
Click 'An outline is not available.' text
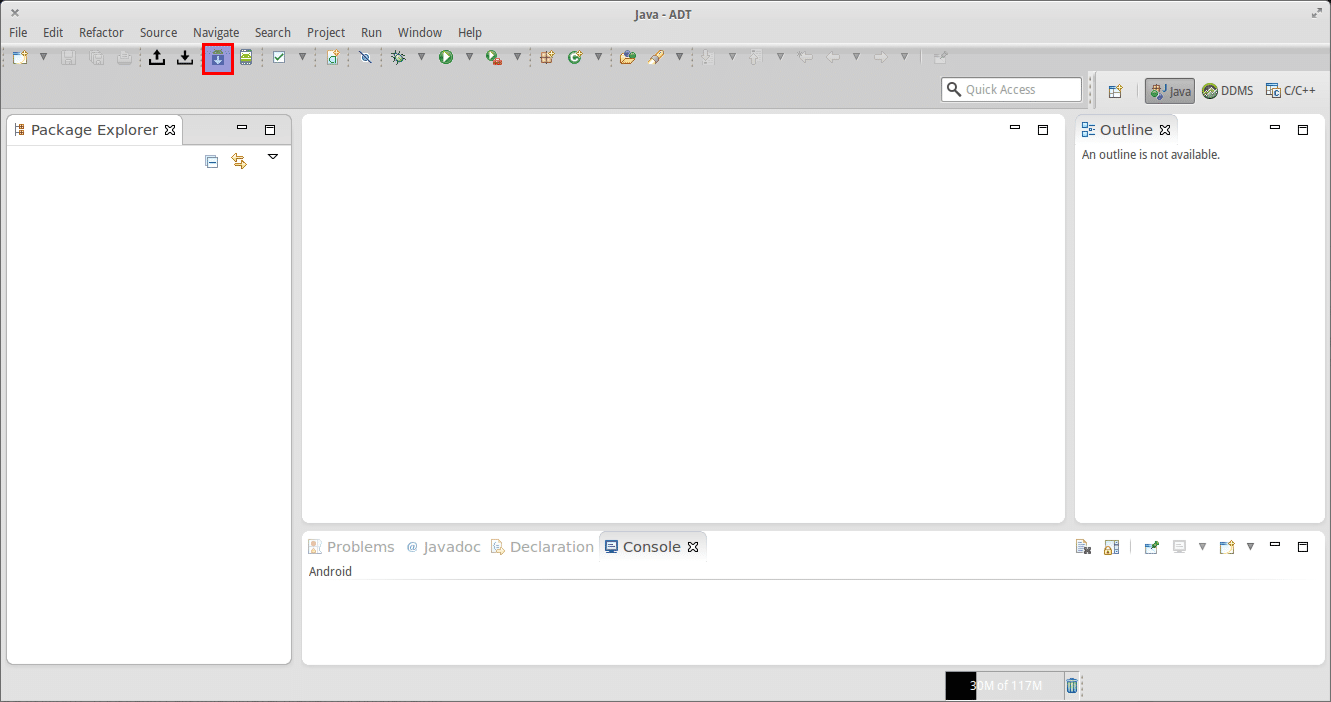pyautogui.click(x=1151, y=155)
